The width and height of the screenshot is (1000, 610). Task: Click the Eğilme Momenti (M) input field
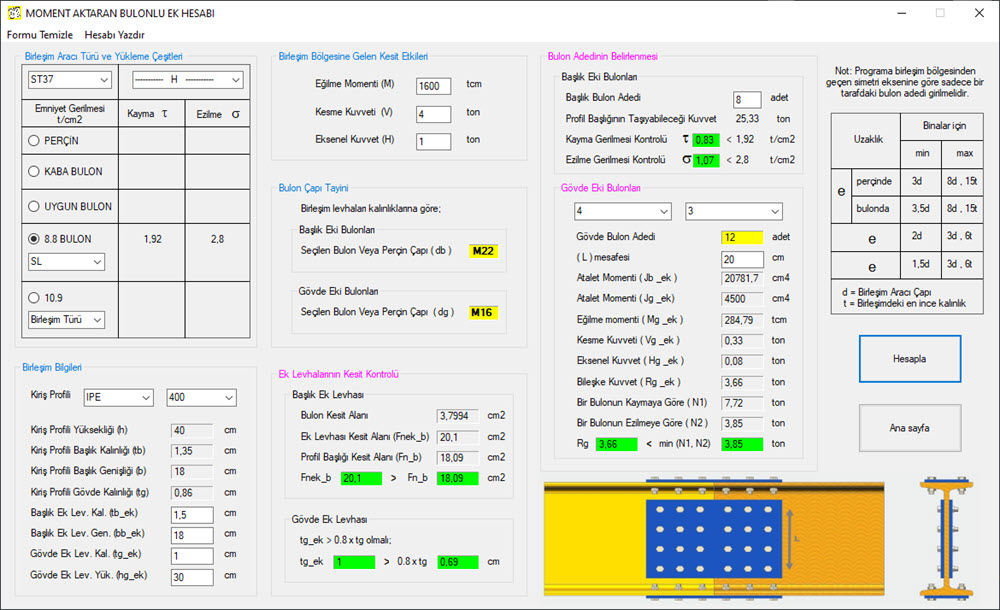[434, 86]
